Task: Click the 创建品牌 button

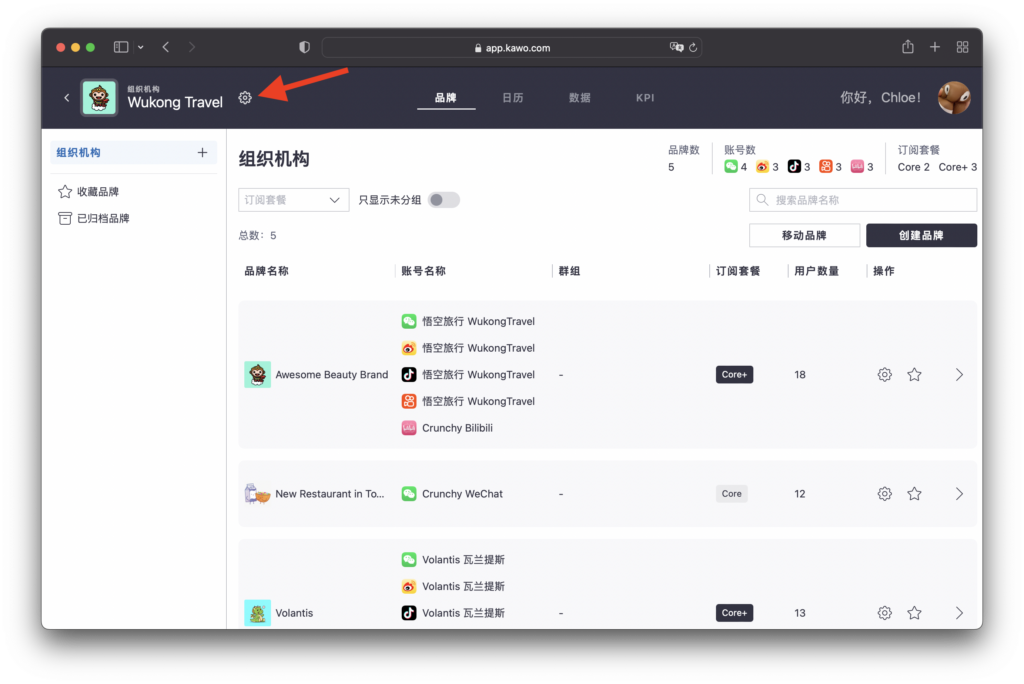Action: (x=921, y=235)
